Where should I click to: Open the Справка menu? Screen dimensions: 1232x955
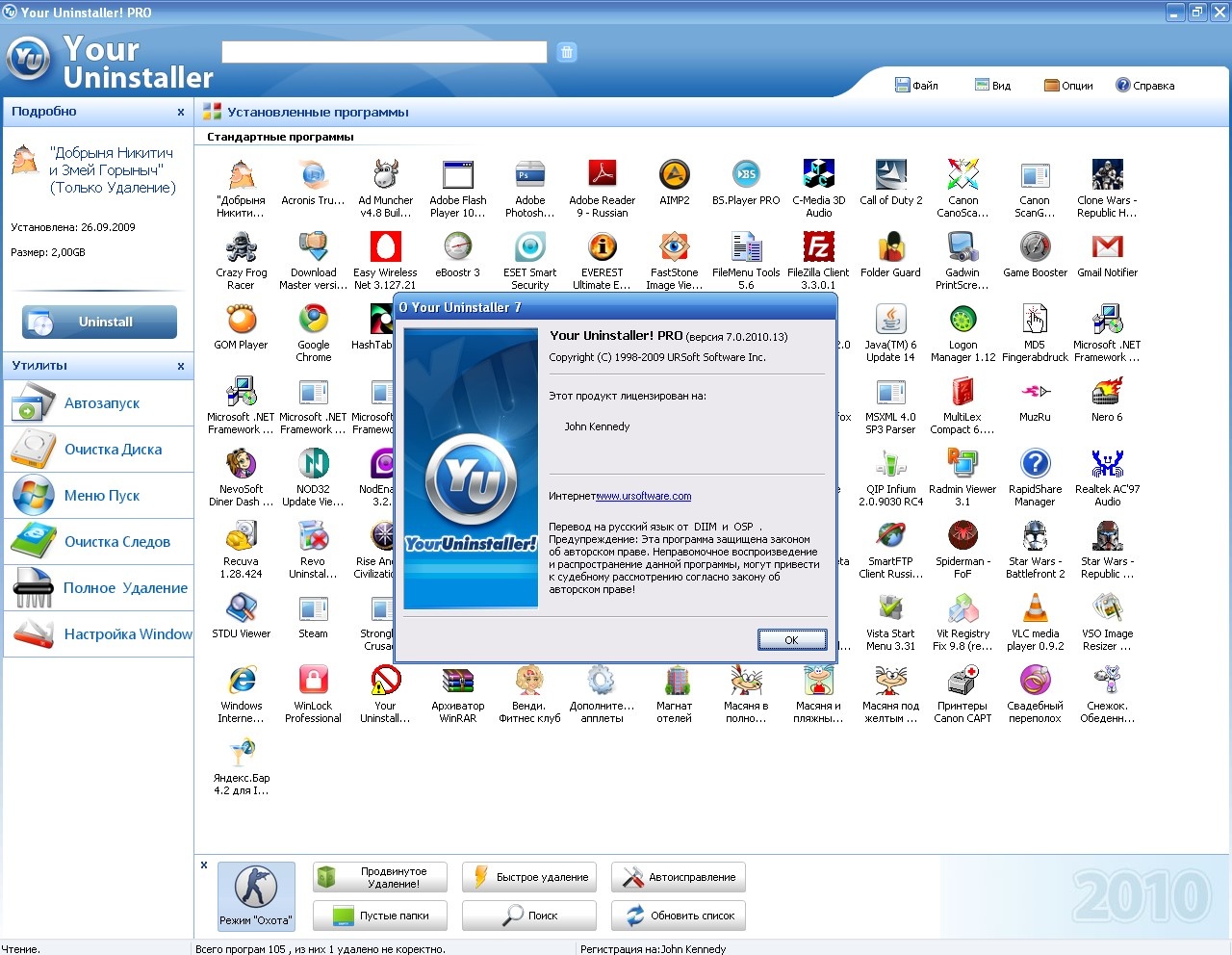click(1144, 86)
